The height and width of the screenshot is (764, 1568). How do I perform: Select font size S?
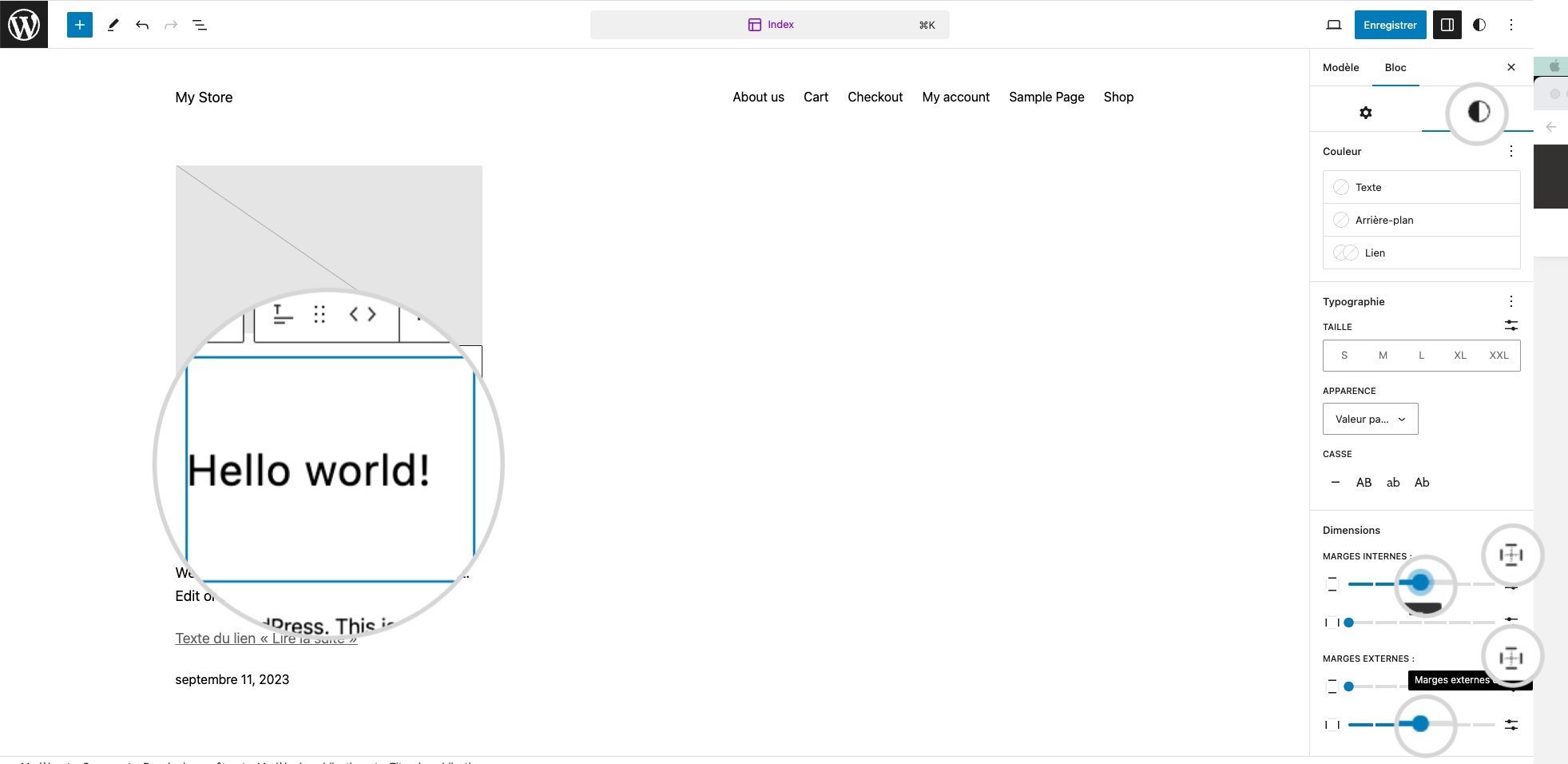(1344, 356)
